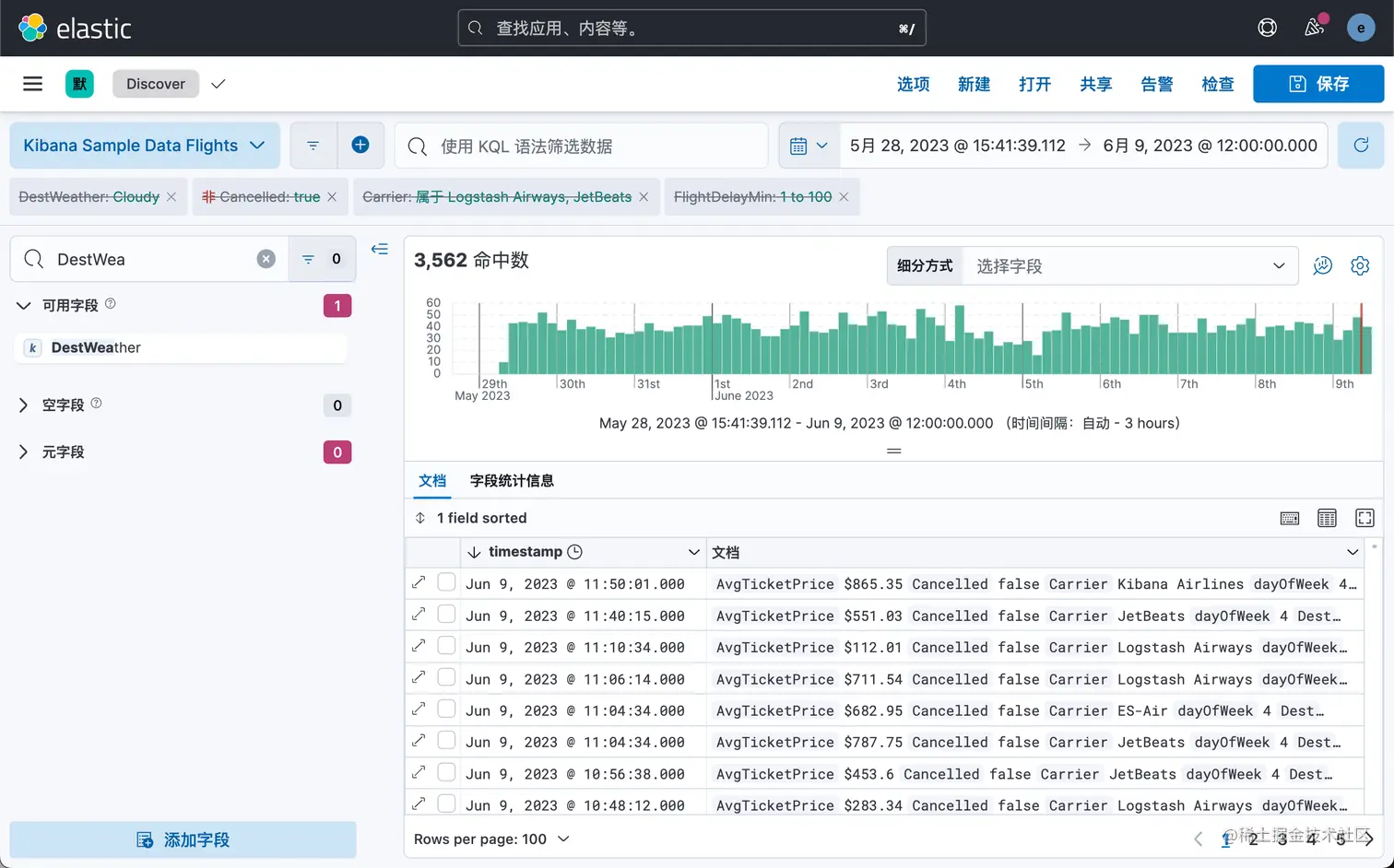
Task: Open the 共享 share menu
Action: [1095, 84]
